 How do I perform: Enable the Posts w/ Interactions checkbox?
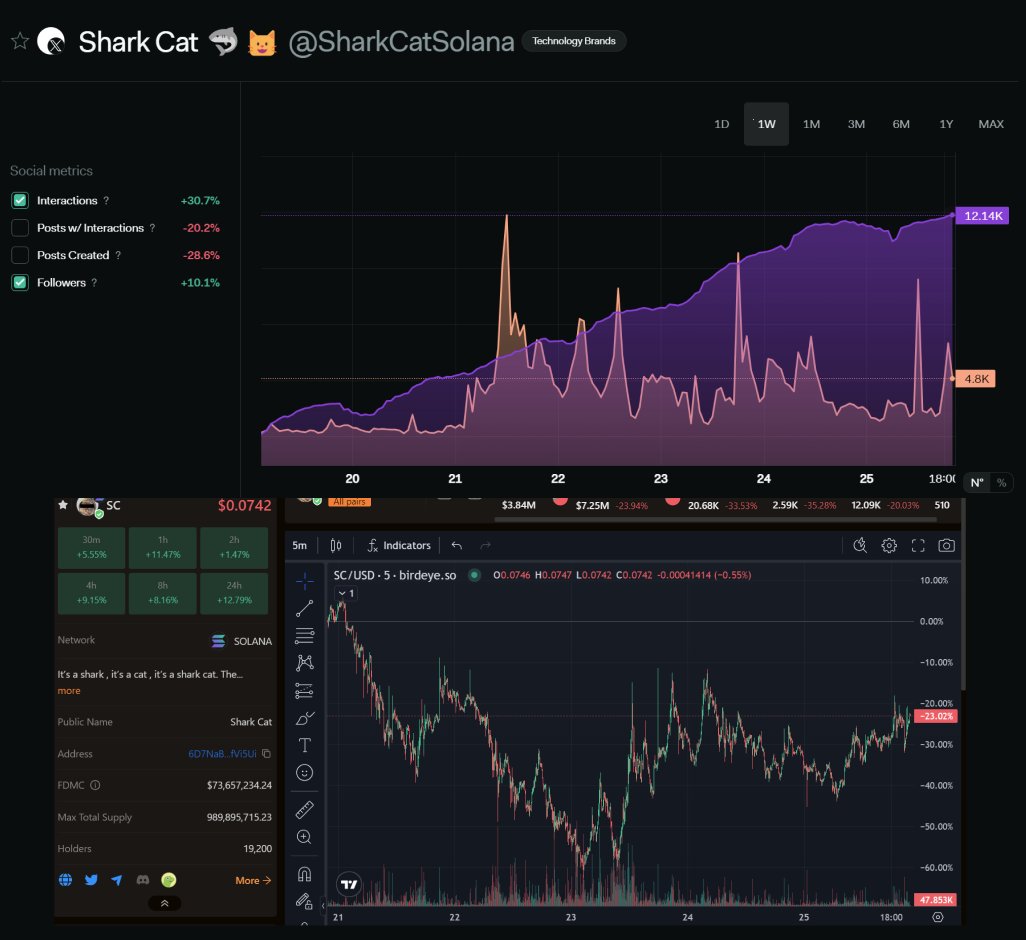(x=20, y=228)
